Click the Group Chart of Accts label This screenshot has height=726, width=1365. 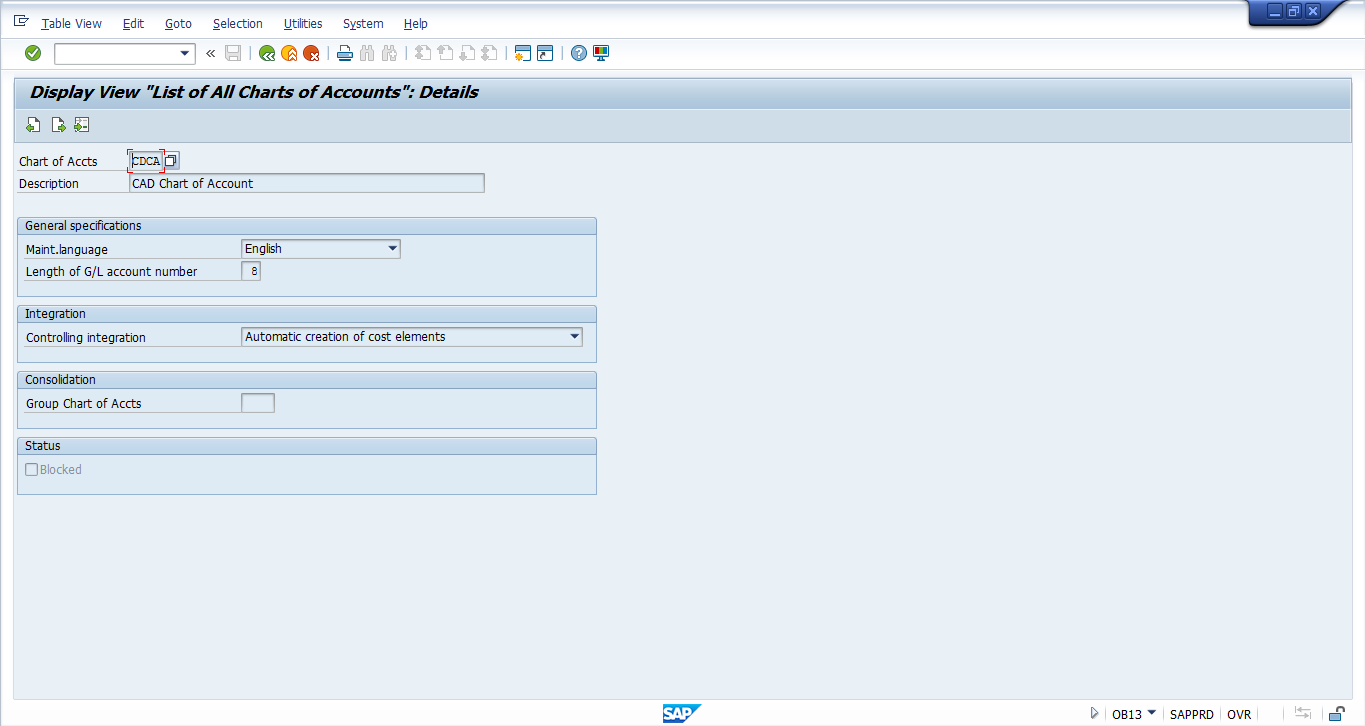(84, 403)
